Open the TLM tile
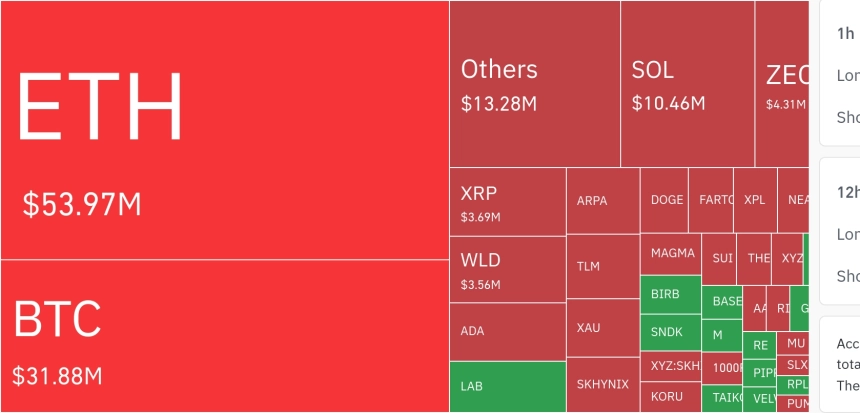This screenshot has width=860, height=413. [603, 267]
